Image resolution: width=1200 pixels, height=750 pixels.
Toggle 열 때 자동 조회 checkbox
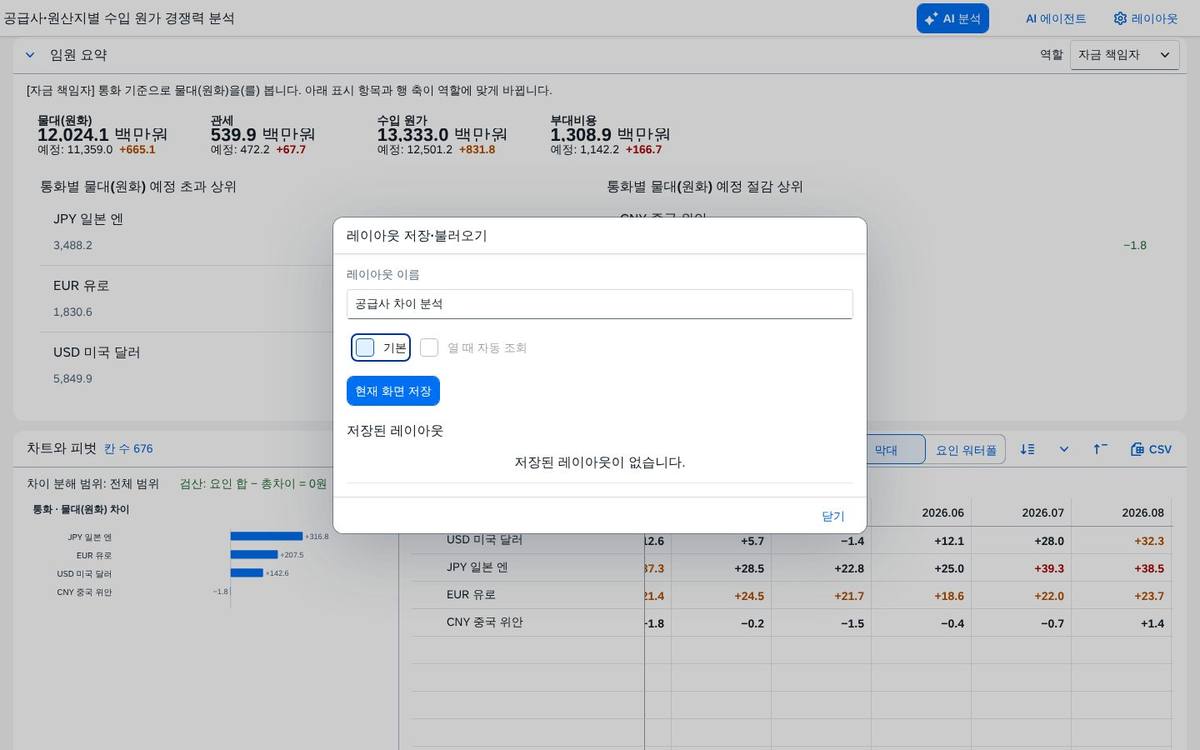pyautogui.click(x=429, y=348)
